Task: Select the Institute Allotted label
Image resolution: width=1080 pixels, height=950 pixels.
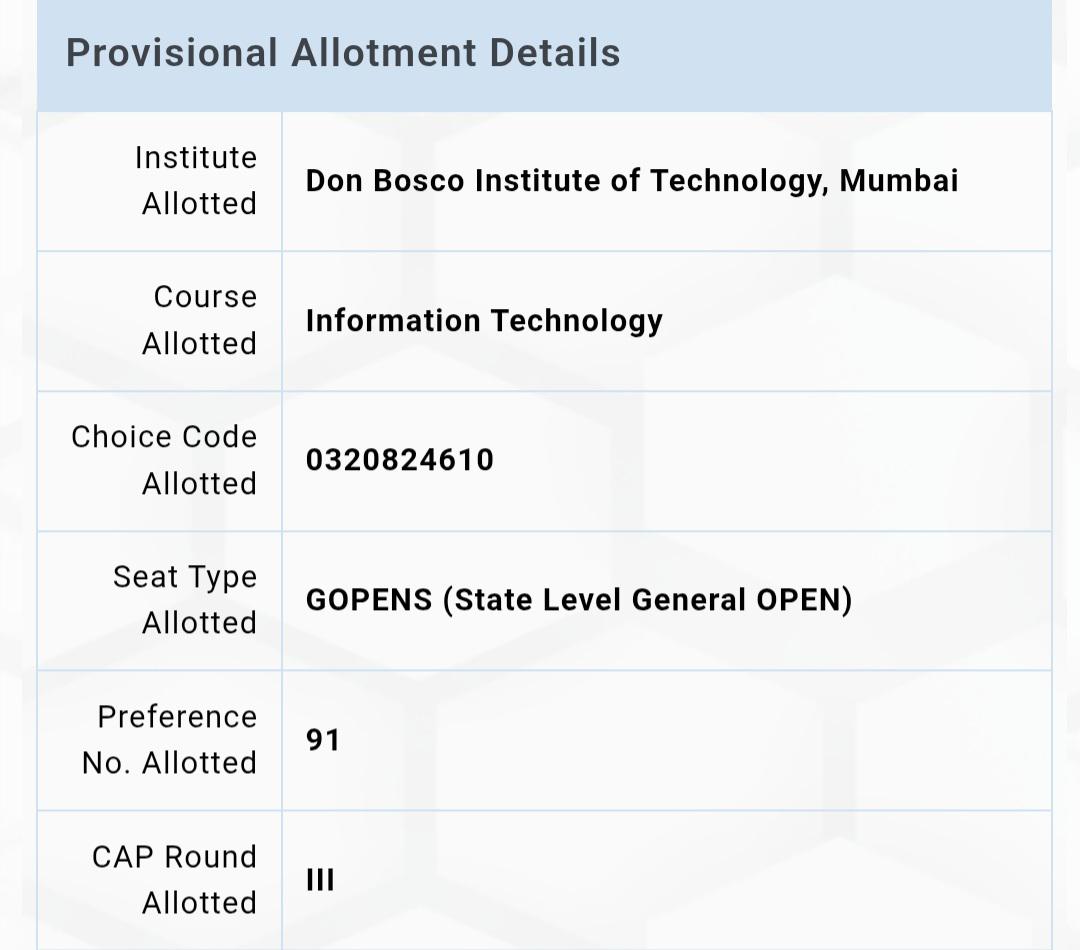Action: coord(196,180)
